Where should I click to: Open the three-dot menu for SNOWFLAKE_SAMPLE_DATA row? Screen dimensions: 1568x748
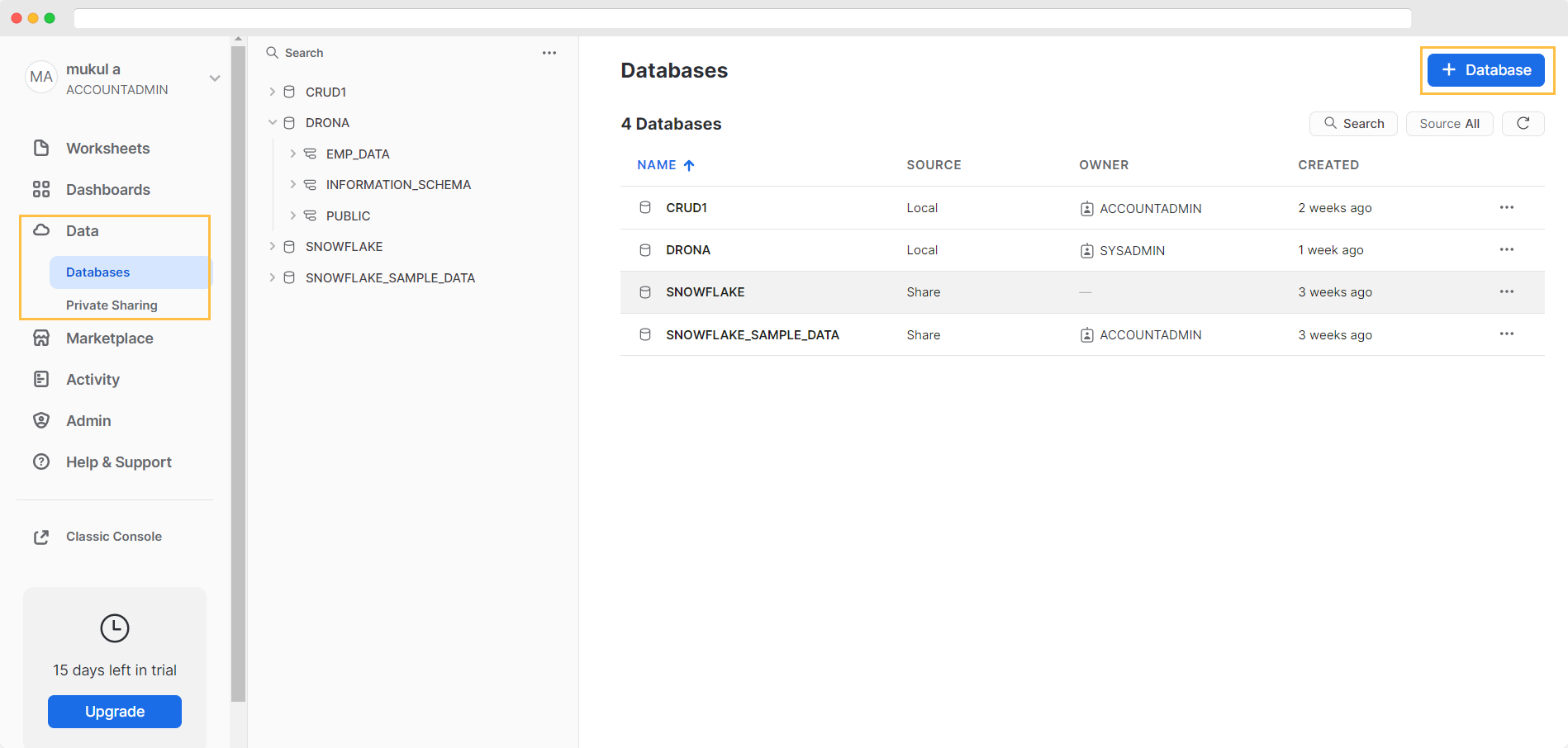click(1506, 334)
